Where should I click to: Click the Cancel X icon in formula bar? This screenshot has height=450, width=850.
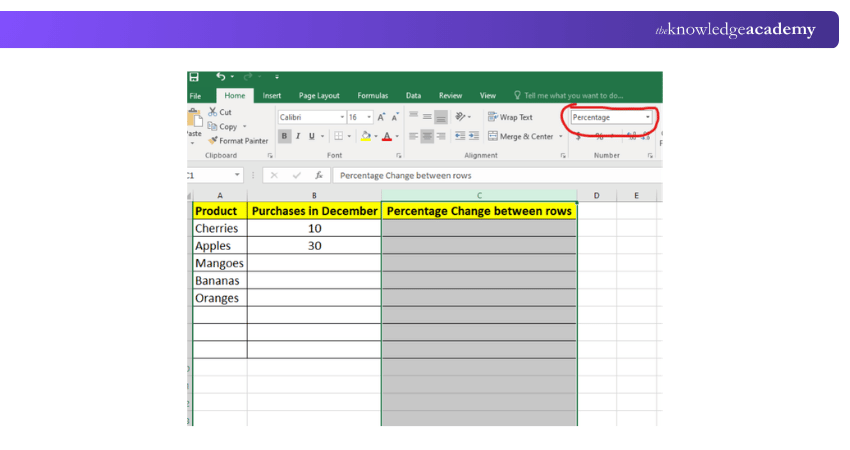(274, 175)
